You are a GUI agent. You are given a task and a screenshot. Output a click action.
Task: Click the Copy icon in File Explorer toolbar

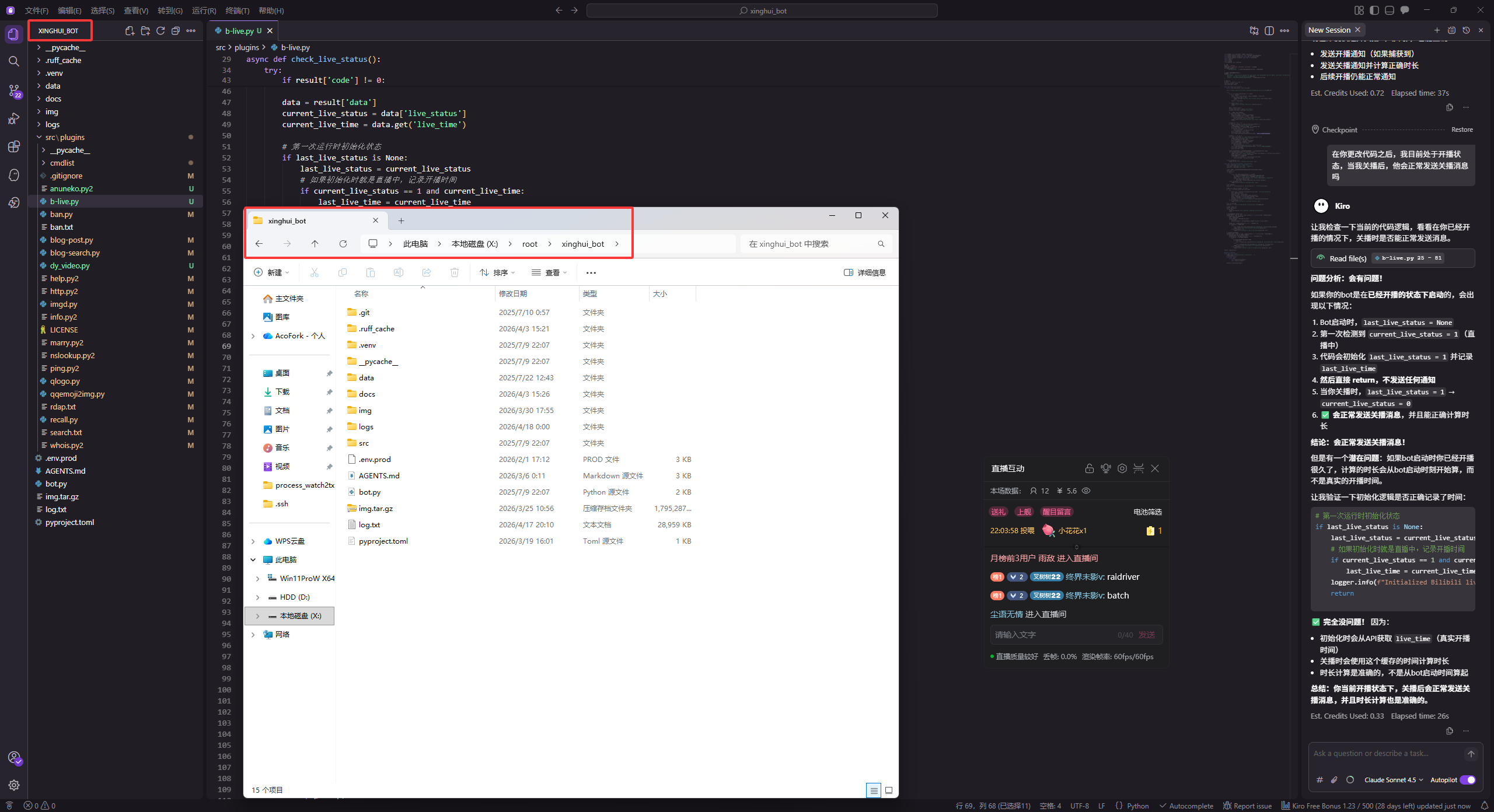(x=343, y=272)
